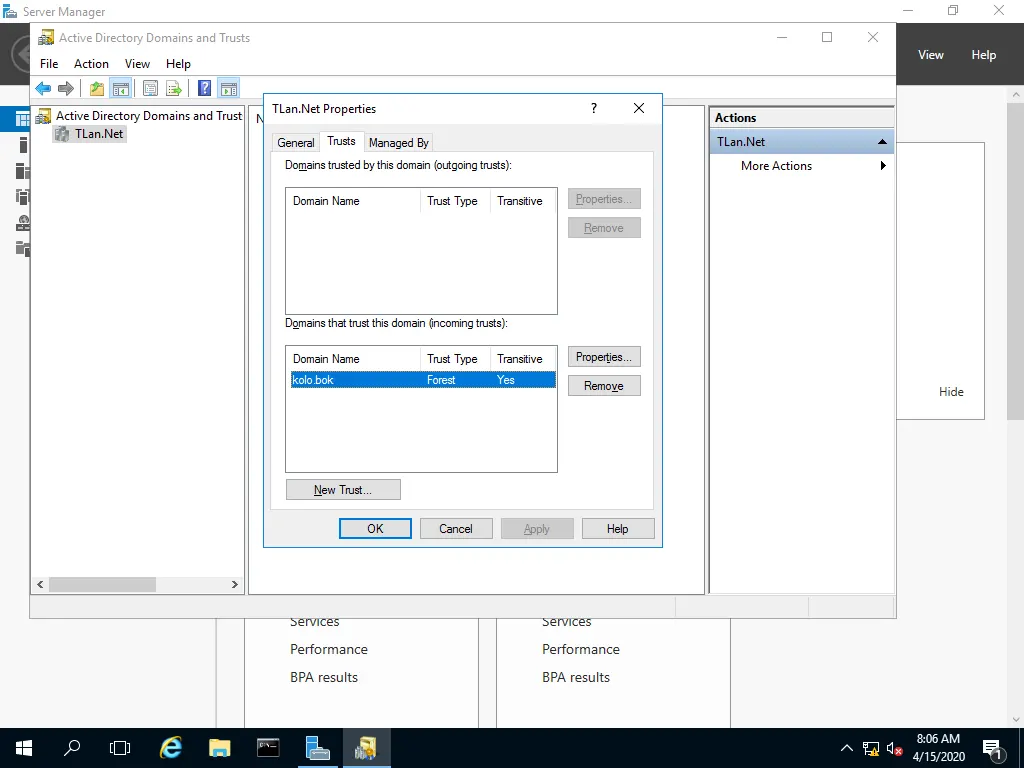Select the Trusts tab
The height and width of the screenshot is (768, 1024).
(x=342, y=141)
